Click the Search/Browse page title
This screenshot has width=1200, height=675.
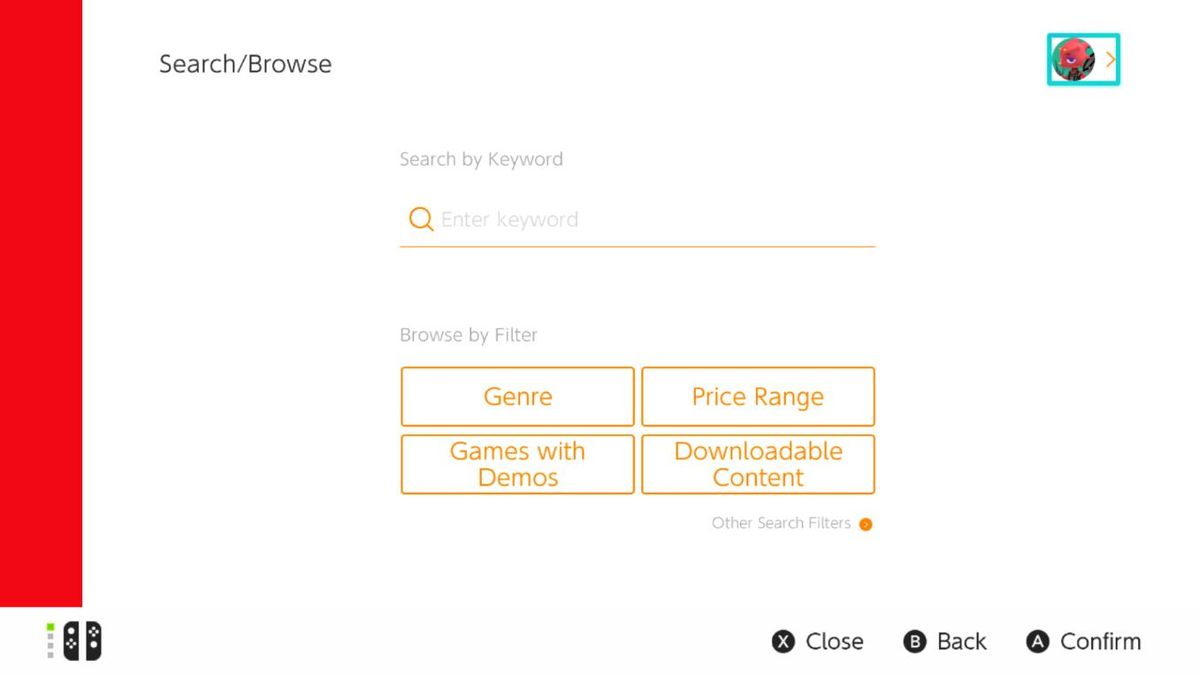coord(244,63)
